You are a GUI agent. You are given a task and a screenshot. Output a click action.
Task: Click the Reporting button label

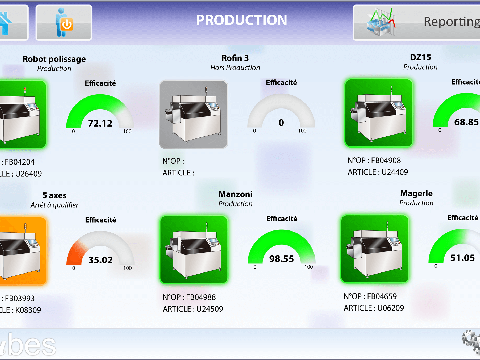click(452, 22)
